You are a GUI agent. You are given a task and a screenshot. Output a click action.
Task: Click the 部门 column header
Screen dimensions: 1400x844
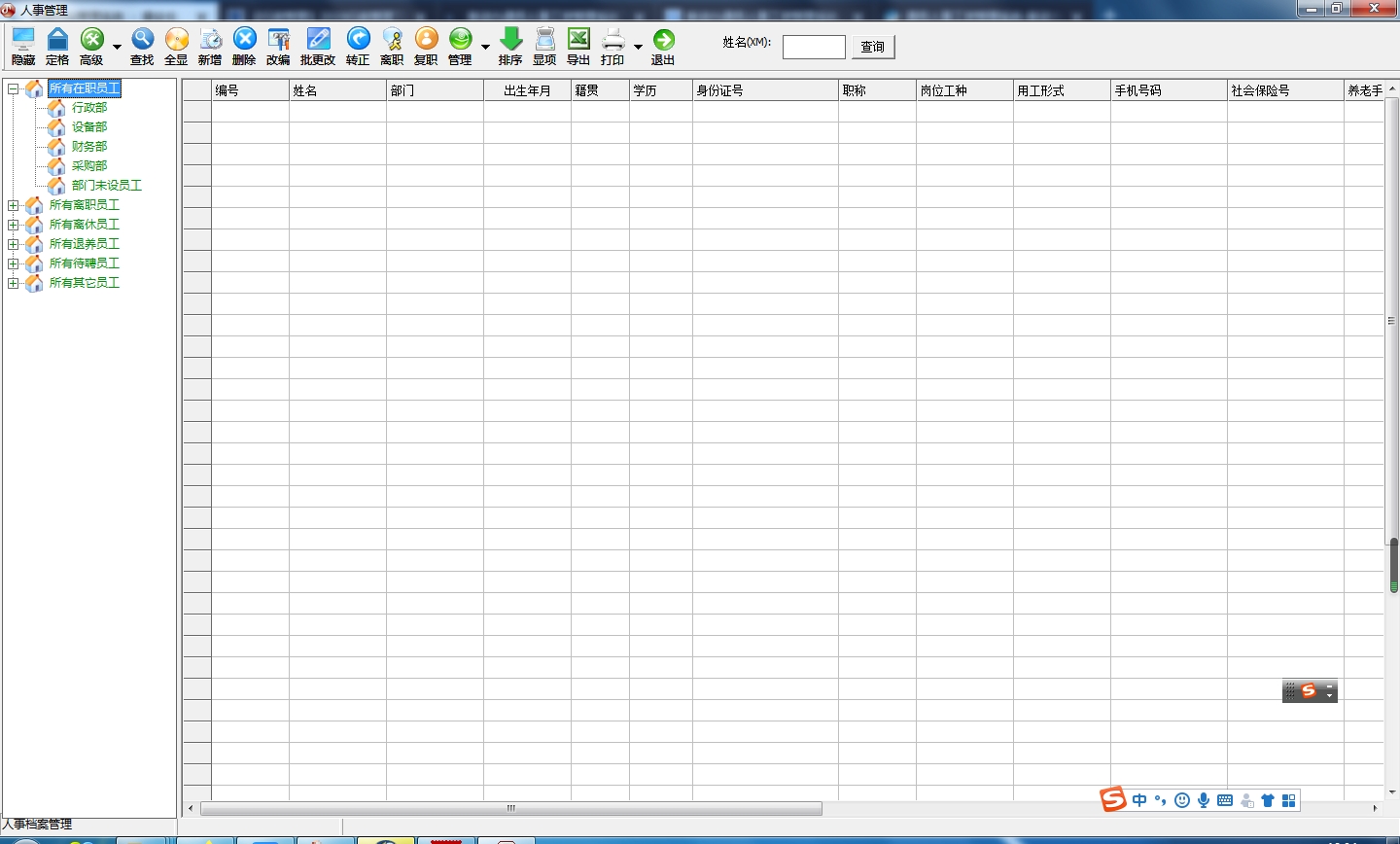click(x=436, y=90)
